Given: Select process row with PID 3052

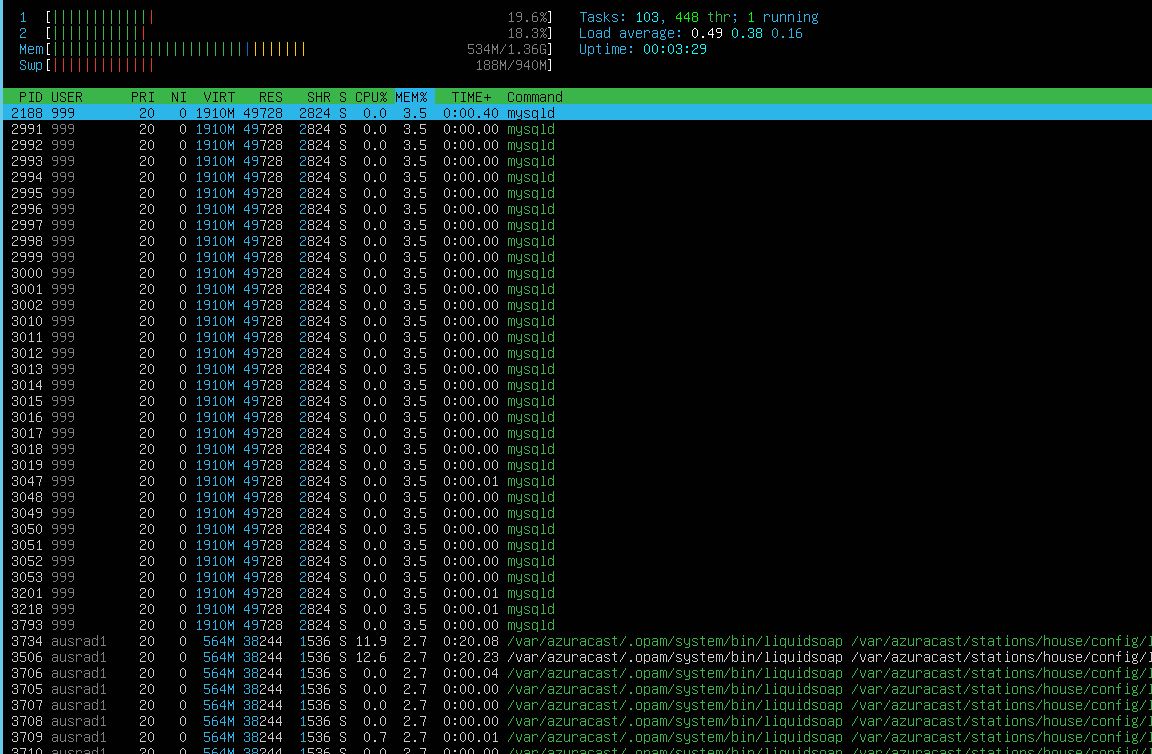Looking at the screenshot, I should [x=576, y=561].
